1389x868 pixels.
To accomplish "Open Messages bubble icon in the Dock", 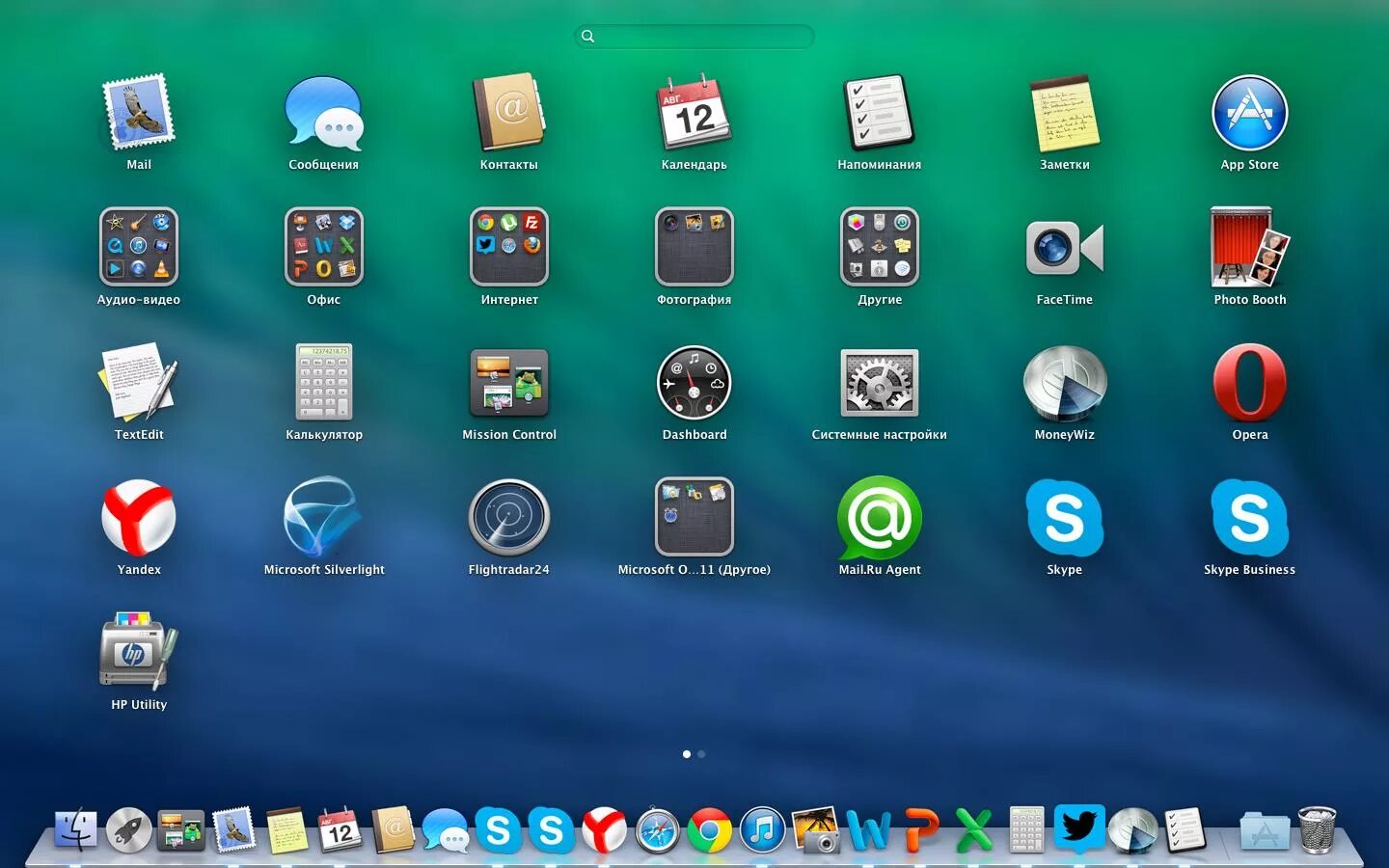I will pos(446,830).
